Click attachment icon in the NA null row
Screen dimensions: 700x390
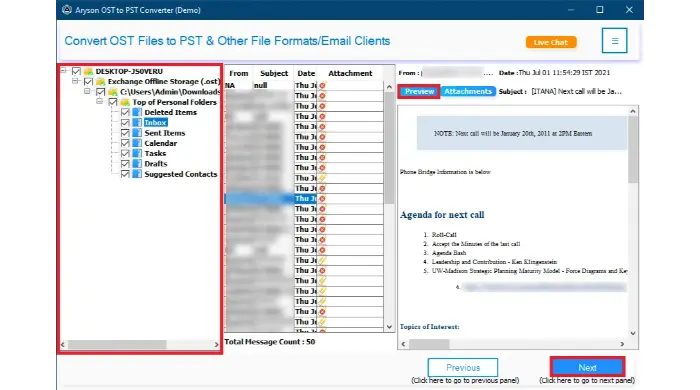coord(322,85)
